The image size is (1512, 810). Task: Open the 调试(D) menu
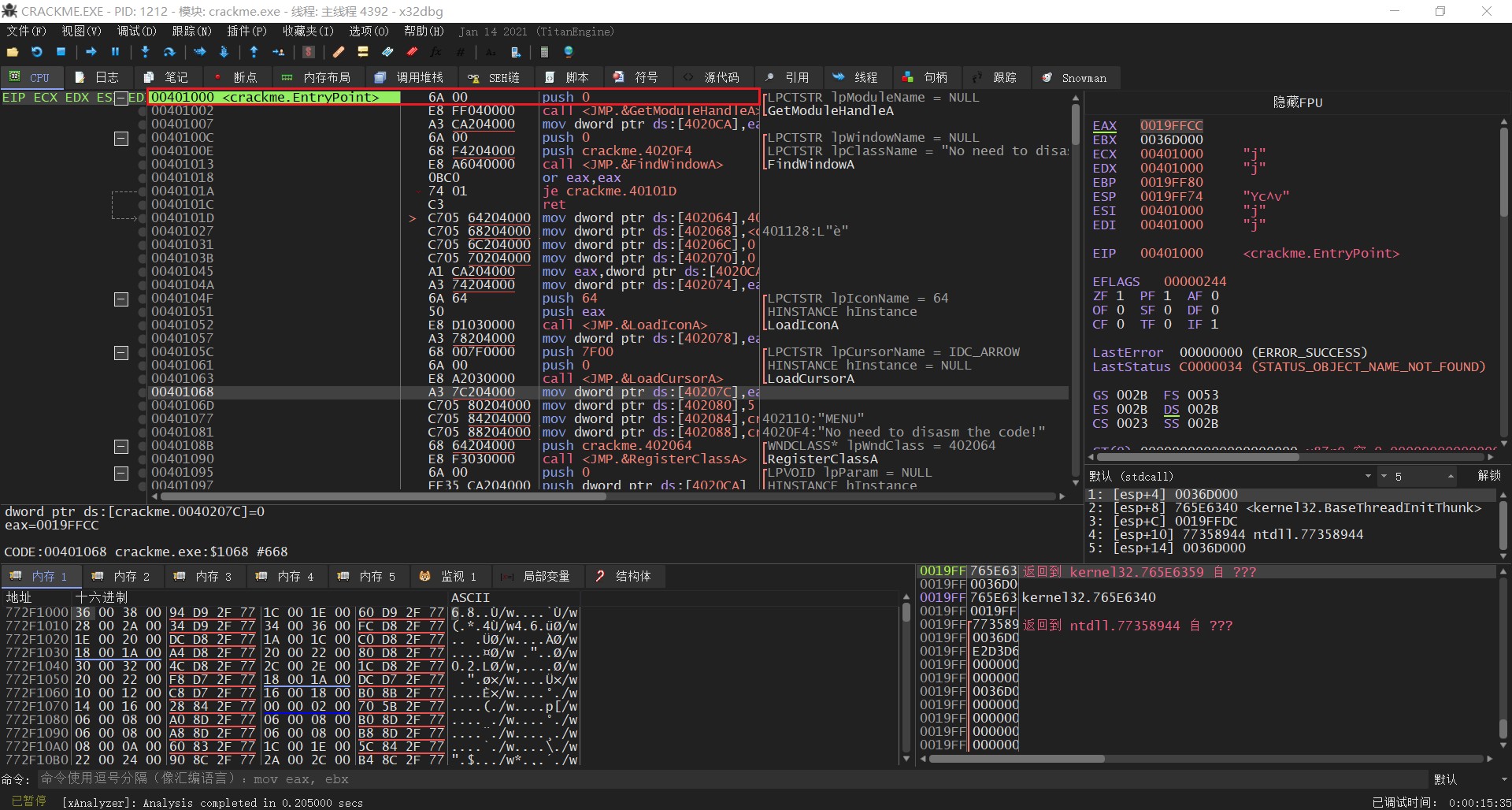[136, 32]
